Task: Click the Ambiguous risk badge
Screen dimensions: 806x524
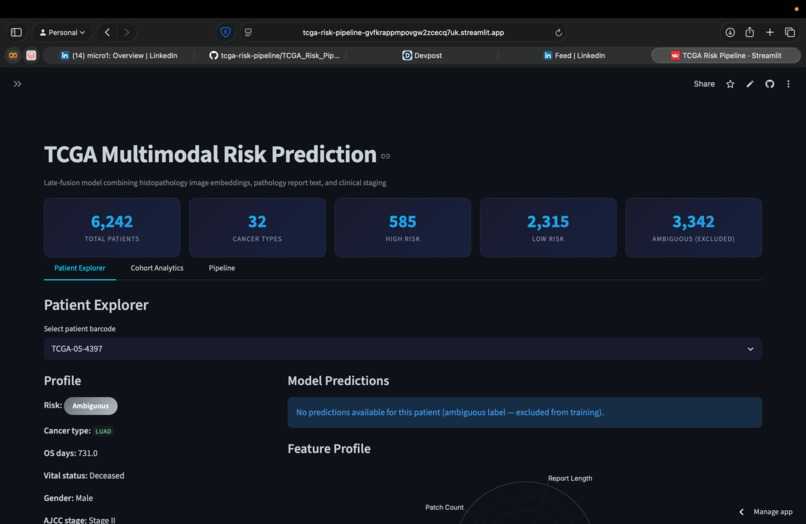Action: point(90,406)
